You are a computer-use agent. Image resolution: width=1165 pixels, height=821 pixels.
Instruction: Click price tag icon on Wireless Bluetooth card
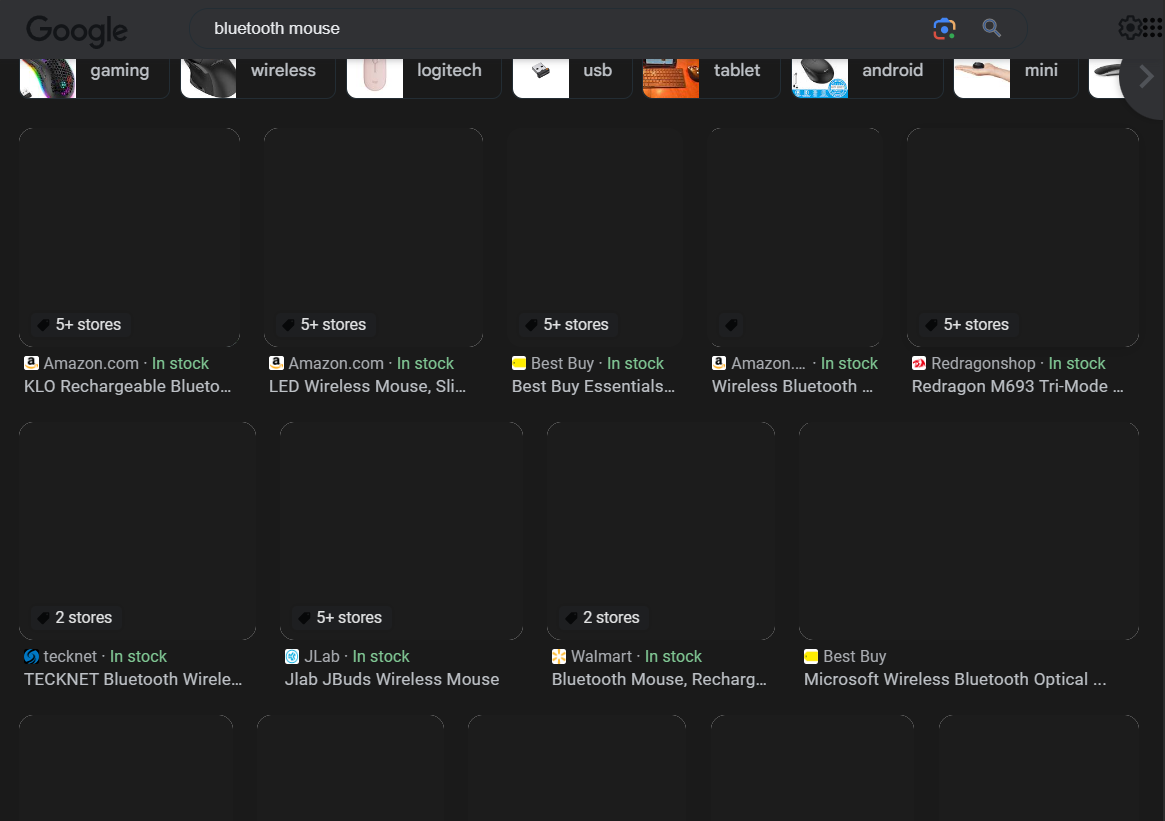pos(731,325)
